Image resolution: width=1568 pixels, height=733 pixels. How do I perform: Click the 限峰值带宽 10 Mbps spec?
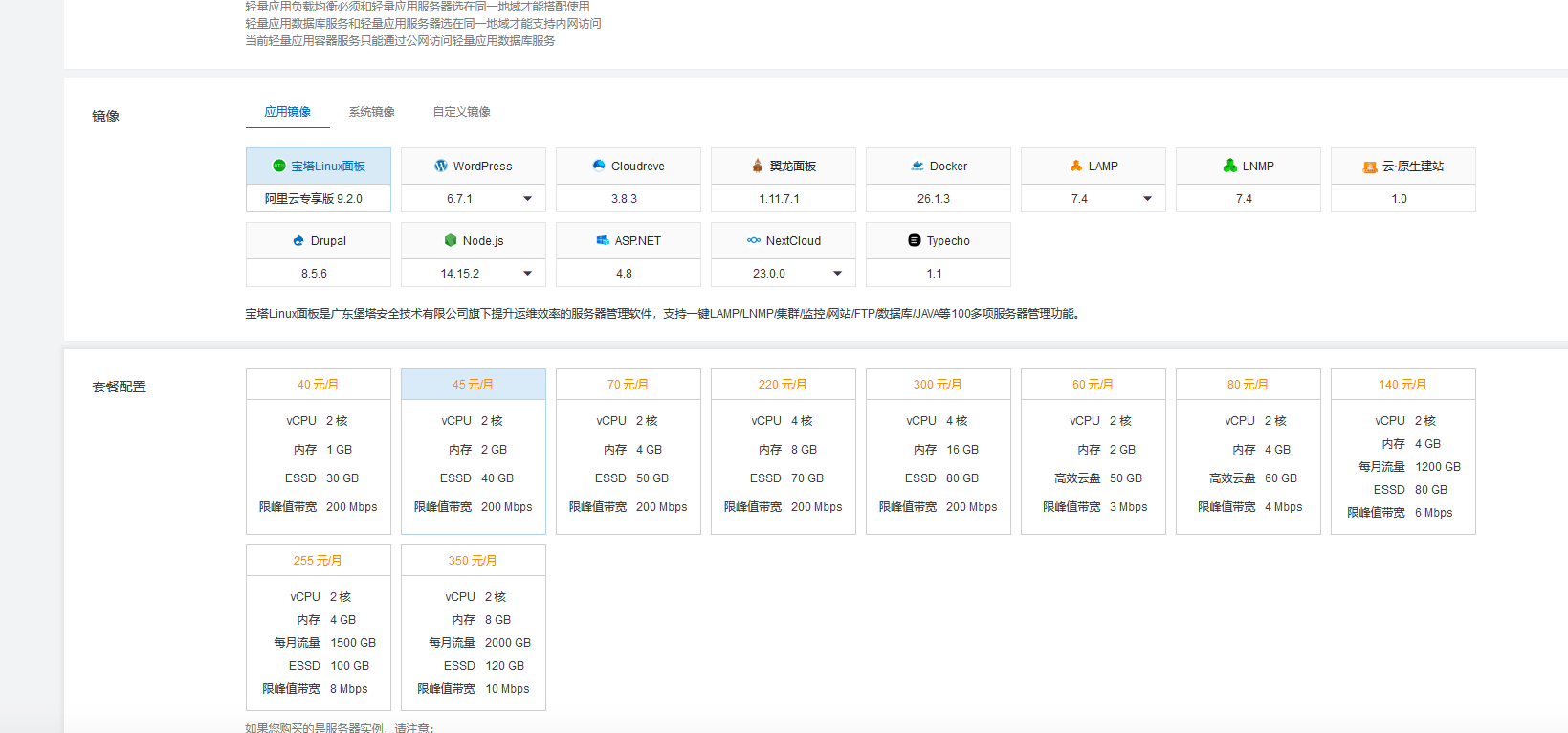click(x=474, y=689)
